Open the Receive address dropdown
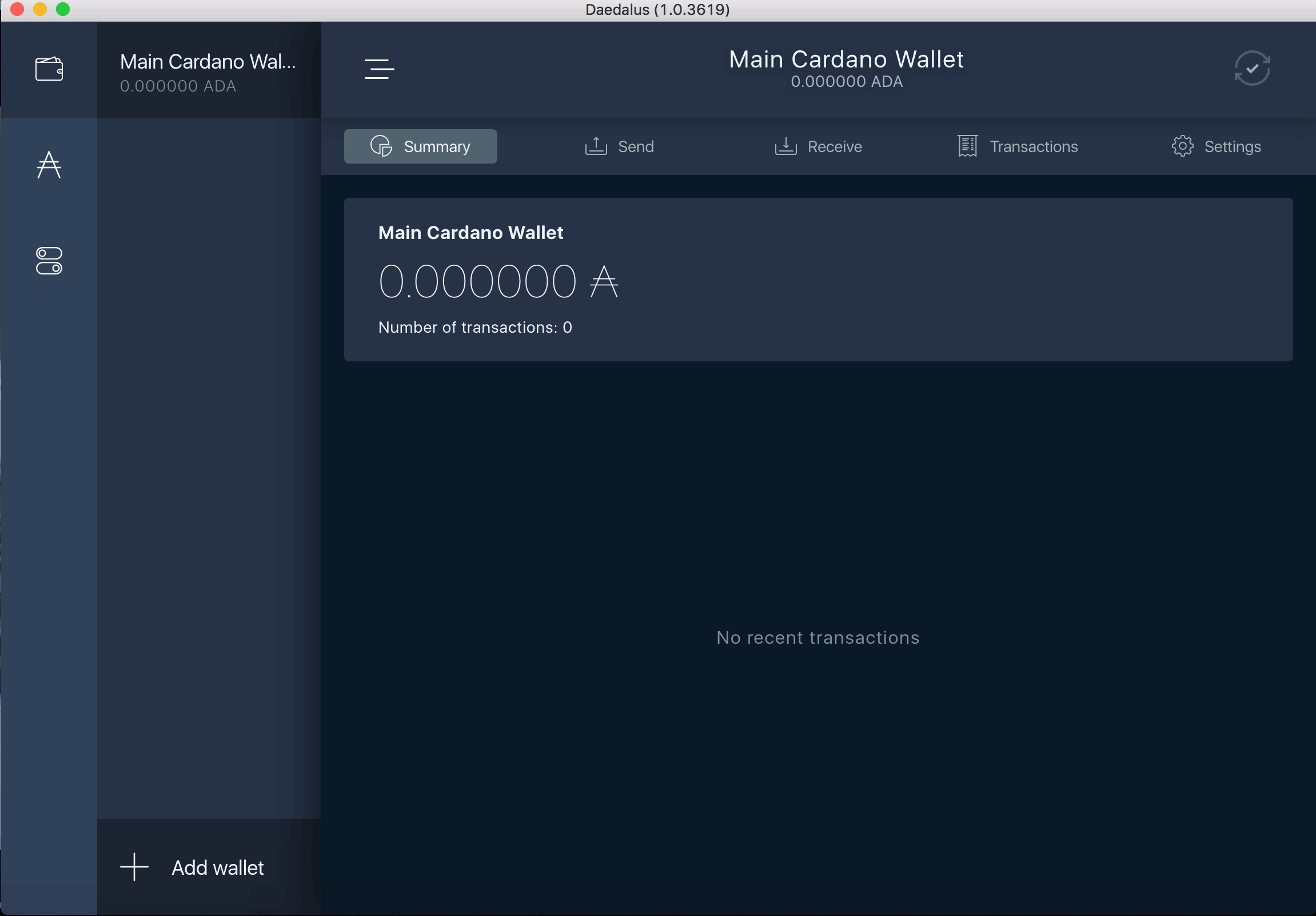Screen dimensions: 1316x916 [818, 146]
